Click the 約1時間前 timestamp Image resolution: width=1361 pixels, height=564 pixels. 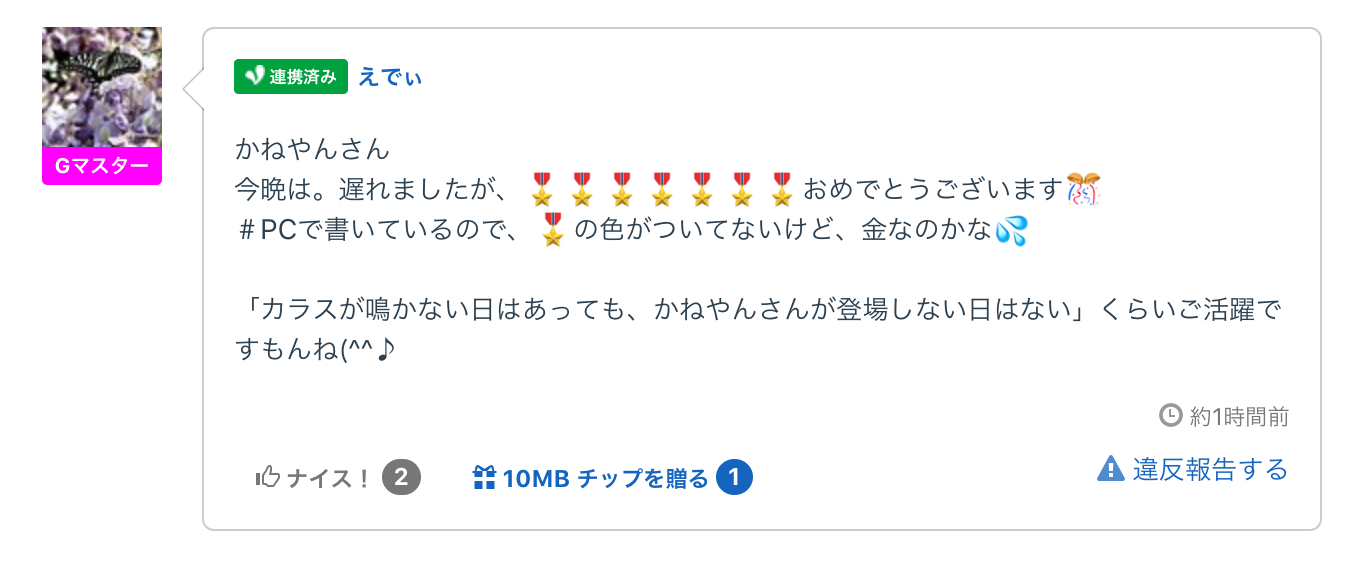tap(1238, 416)
